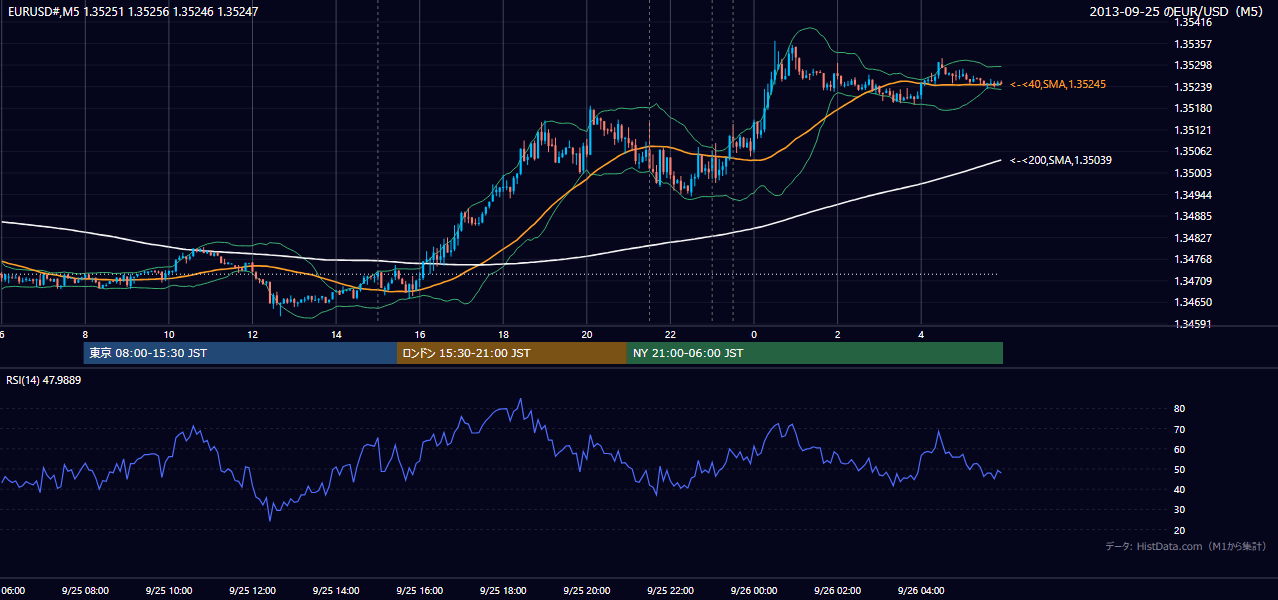Click RSI axis level 20
Image resolution: width=1278 pixels, height=600 pixels.
tap(1179, 530)
